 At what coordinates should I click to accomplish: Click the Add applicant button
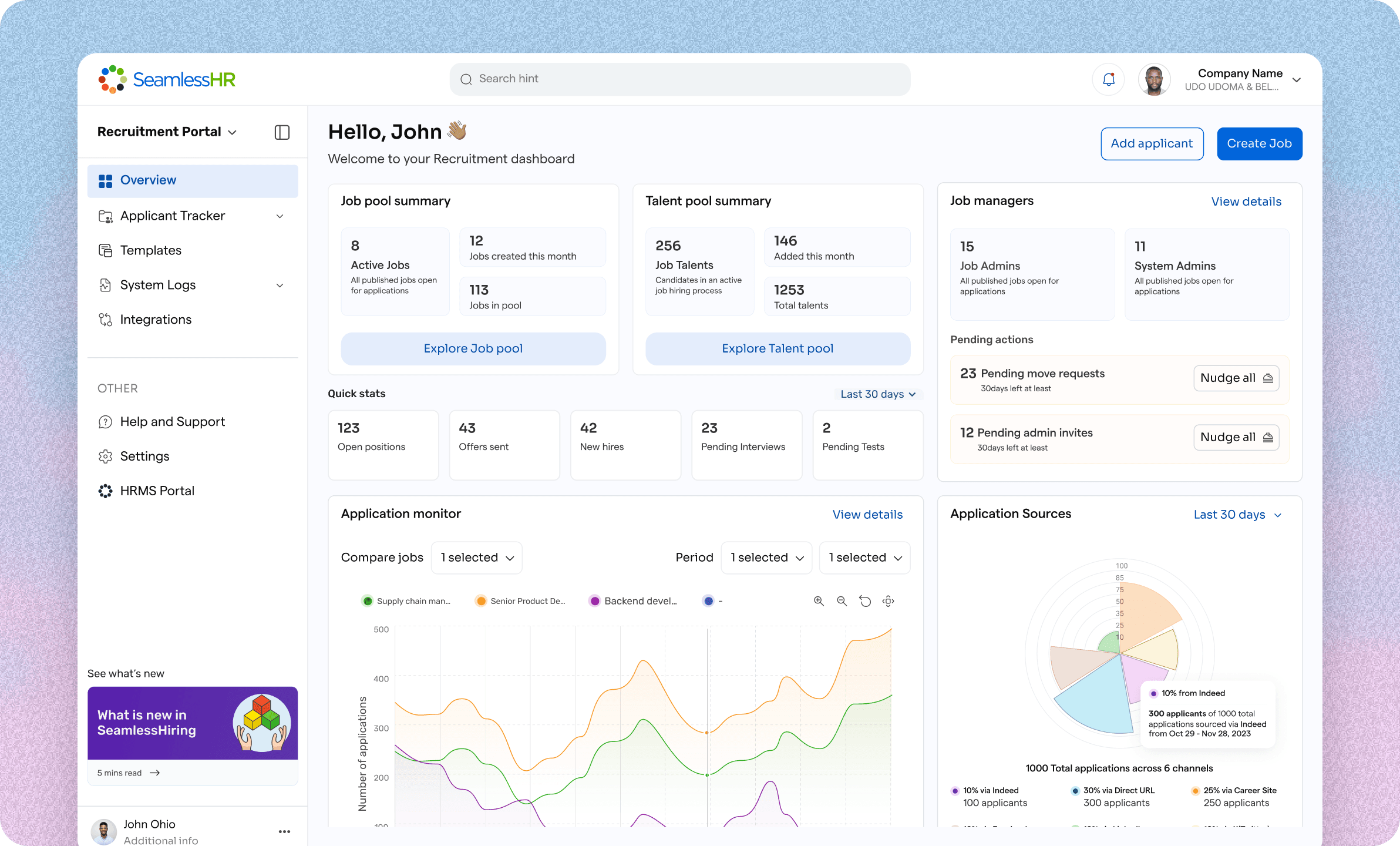[x=1152, y=143]
